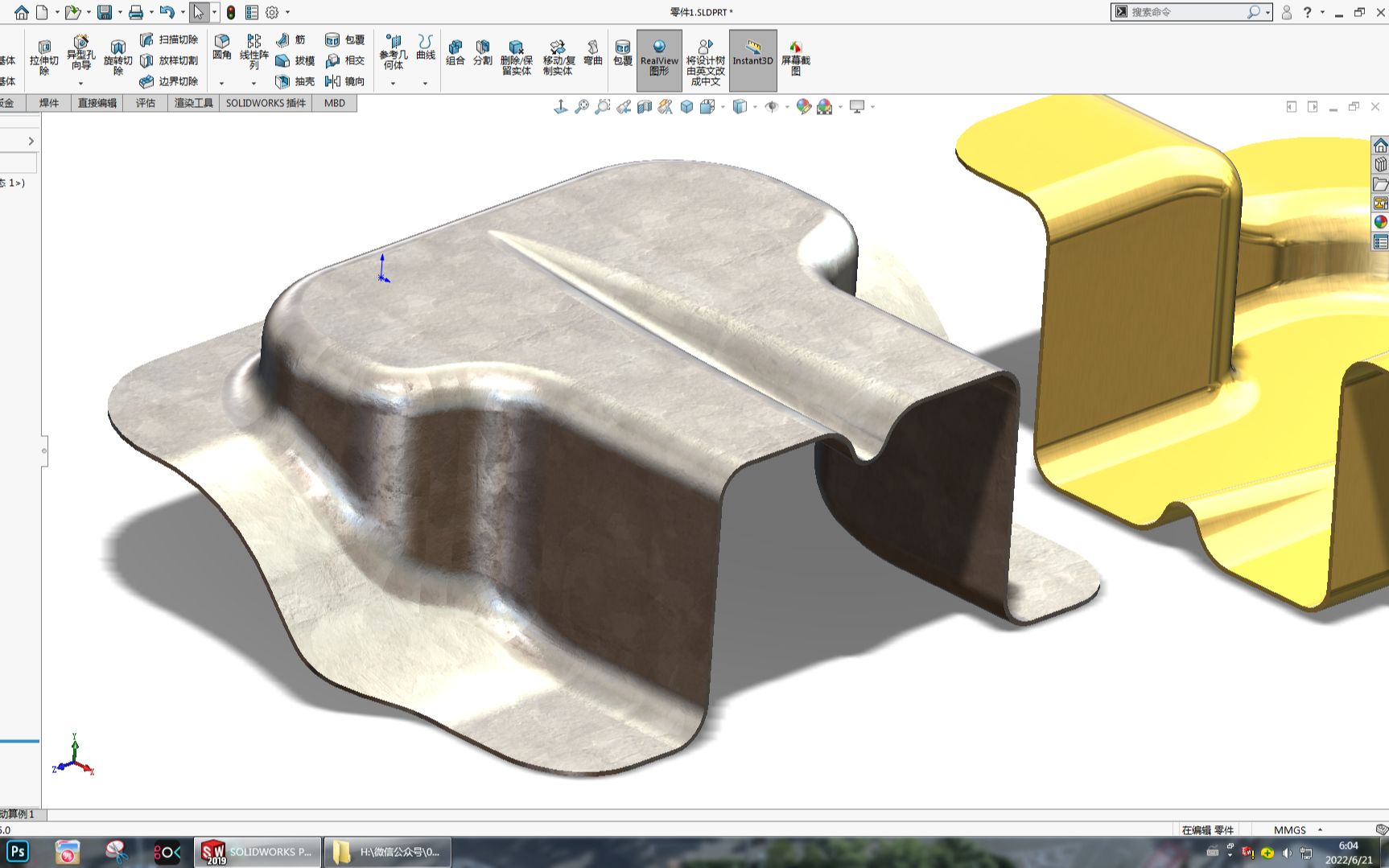1389x868 pixels.
Task: Click Zoom to Fit in view toolbar
Action: tap(582, 107)
